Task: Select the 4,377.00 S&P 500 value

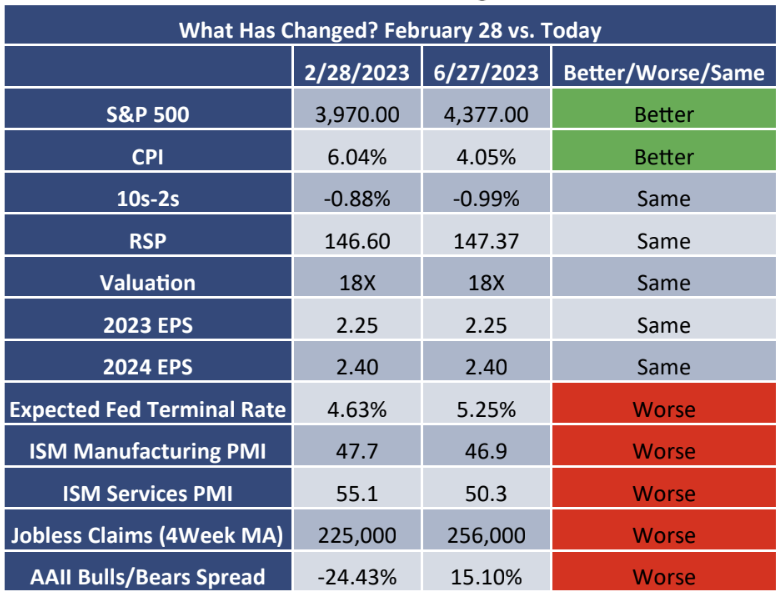Action: [483, 114]
